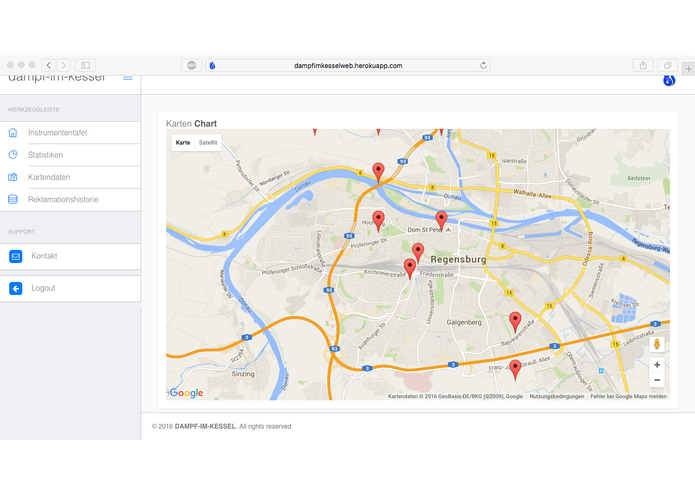Click the marker on Kirchmeierstraße
The width and height of the screenshot is (695, 494).
point(410,269)
